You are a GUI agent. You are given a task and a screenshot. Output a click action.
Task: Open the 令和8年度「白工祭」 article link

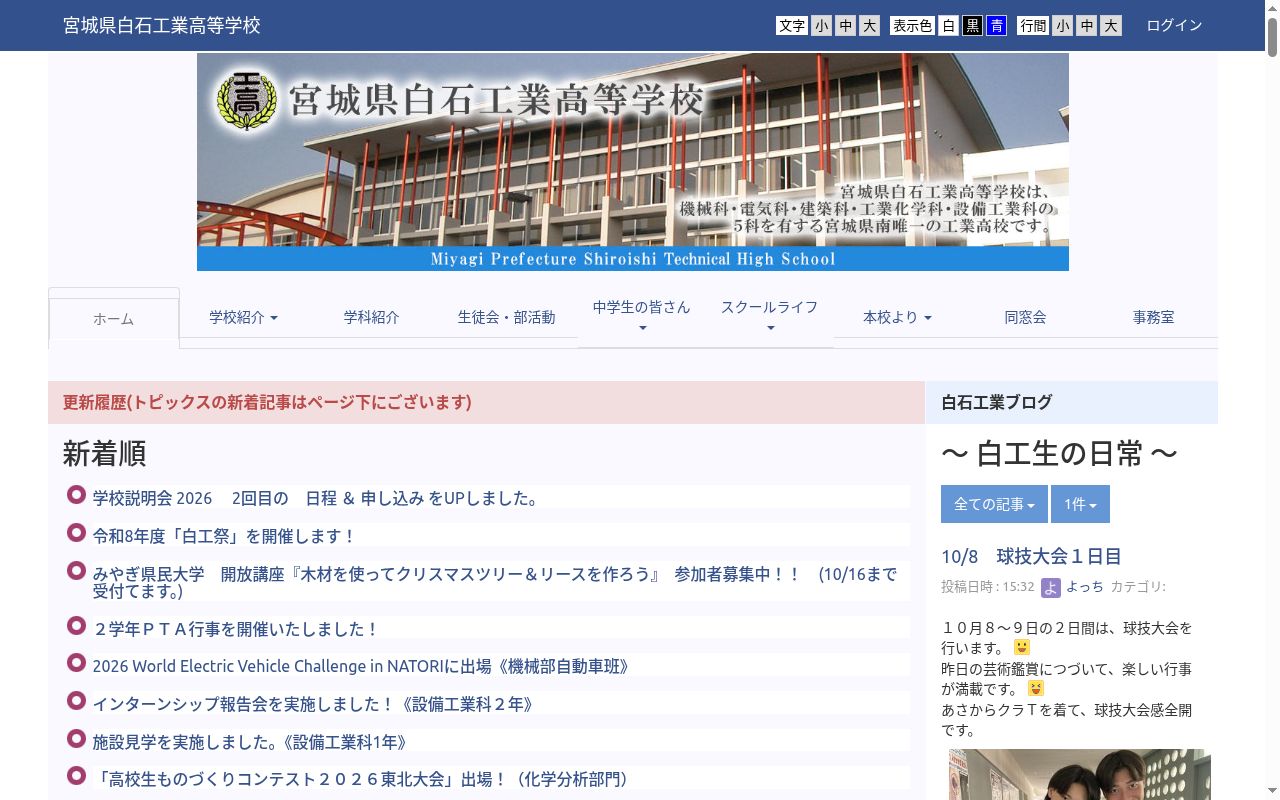[x=224, y=536]
